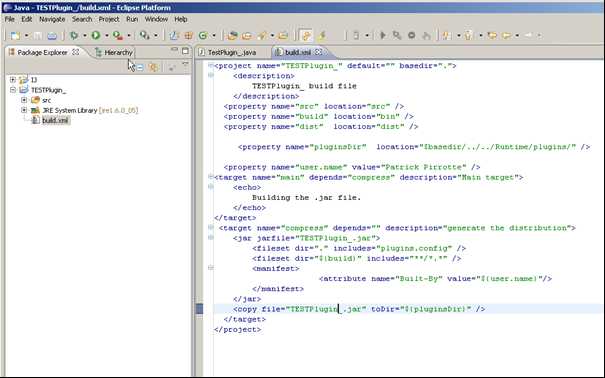
Task: Click the Save icon in toolbar
Action: pos(37,35)
